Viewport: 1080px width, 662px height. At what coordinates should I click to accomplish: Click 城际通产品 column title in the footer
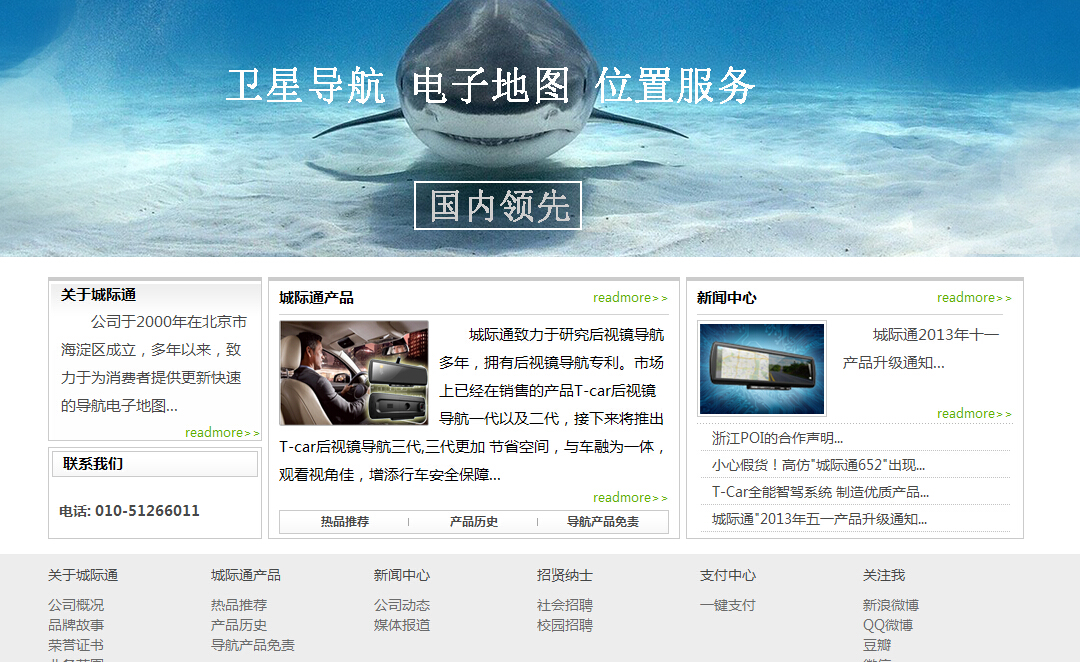246,575
